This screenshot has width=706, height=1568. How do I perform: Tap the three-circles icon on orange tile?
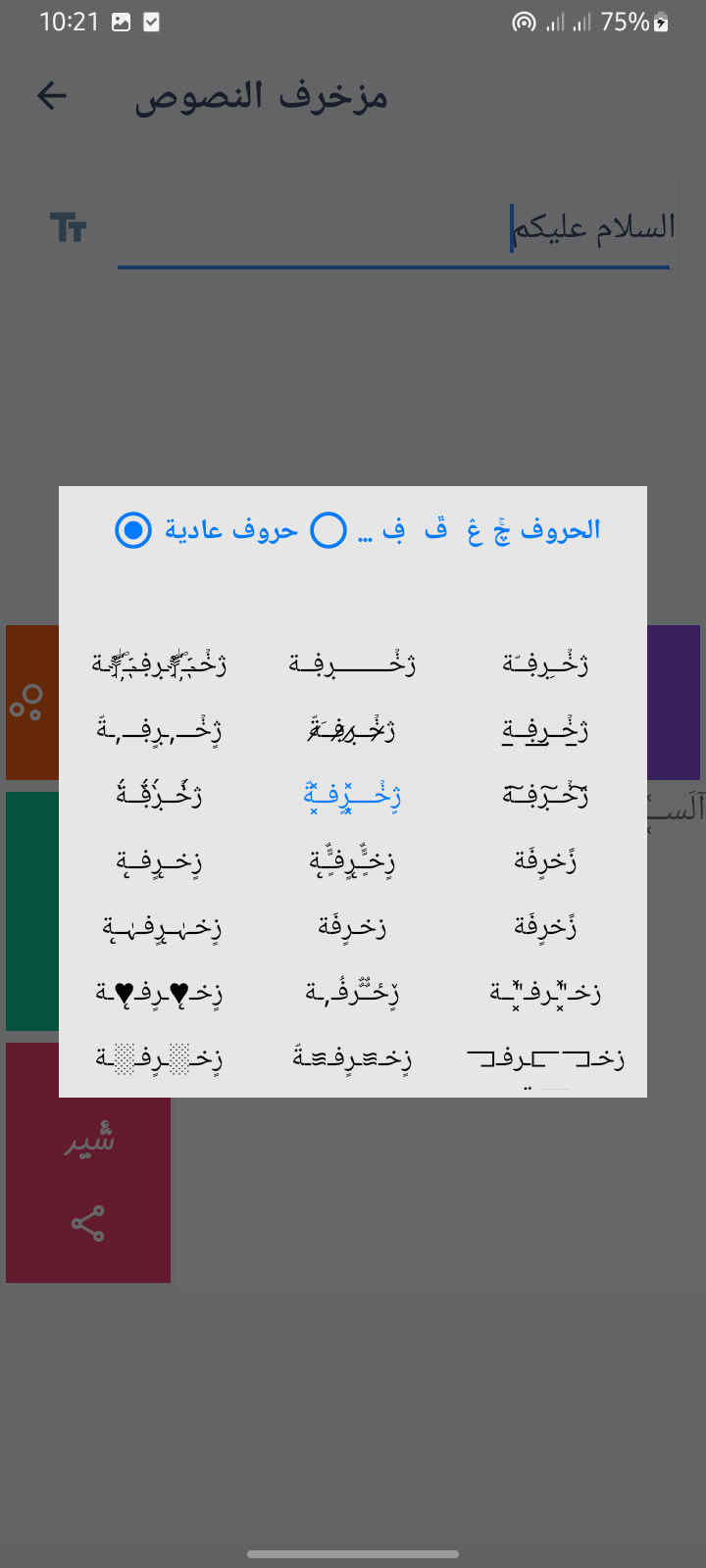click(26, 702)
